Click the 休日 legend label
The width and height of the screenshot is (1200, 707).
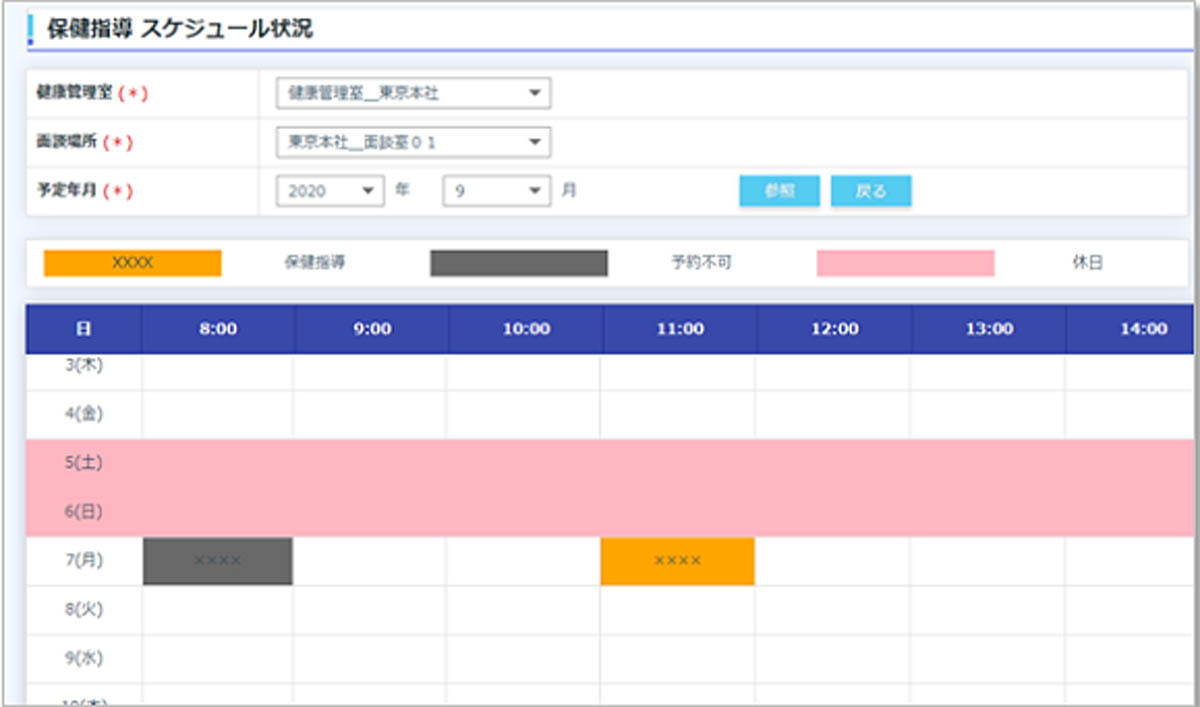(1087, 264)
